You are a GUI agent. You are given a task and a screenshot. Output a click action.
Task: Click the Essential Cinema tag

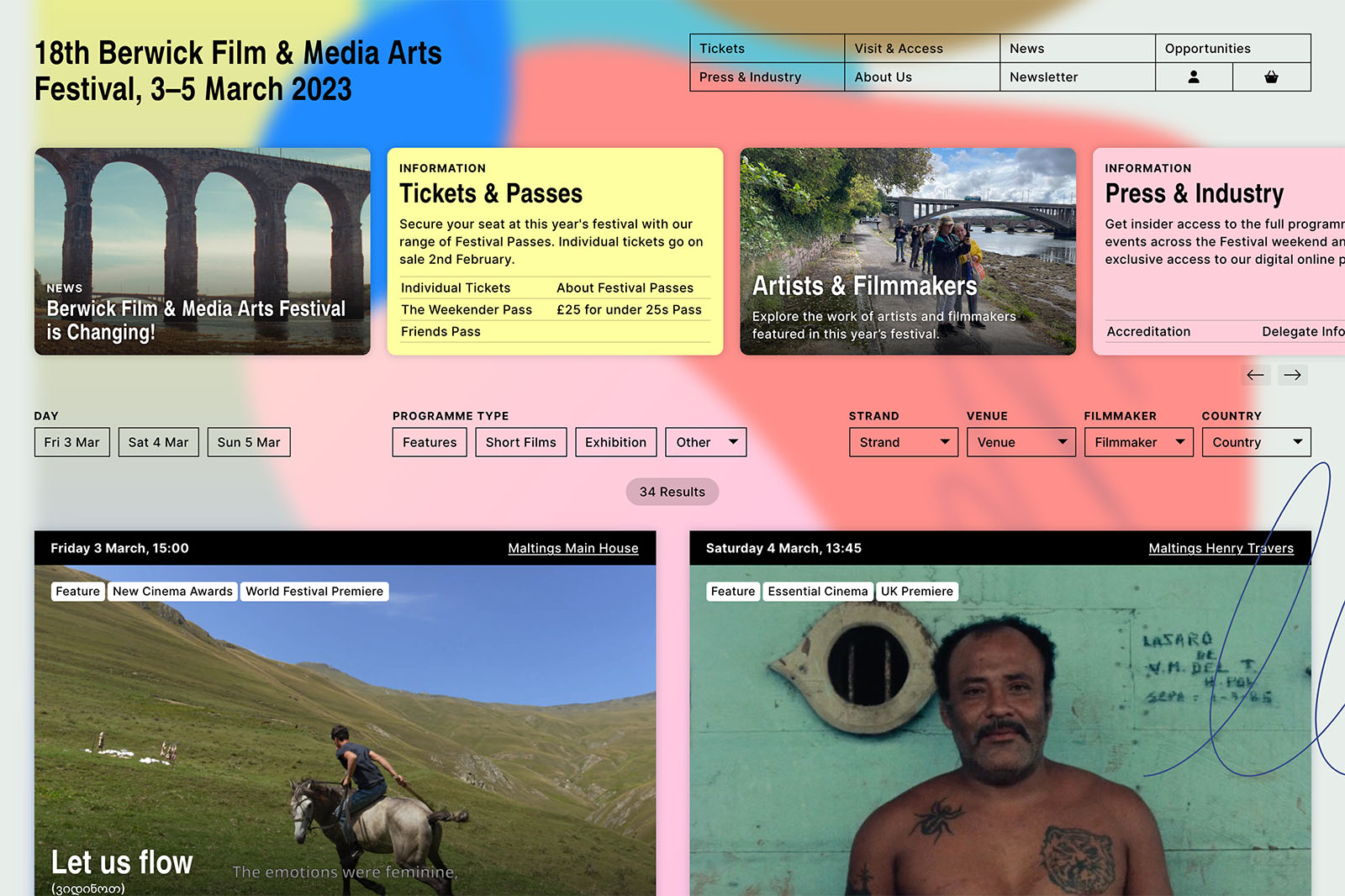[x=818, y=592]
